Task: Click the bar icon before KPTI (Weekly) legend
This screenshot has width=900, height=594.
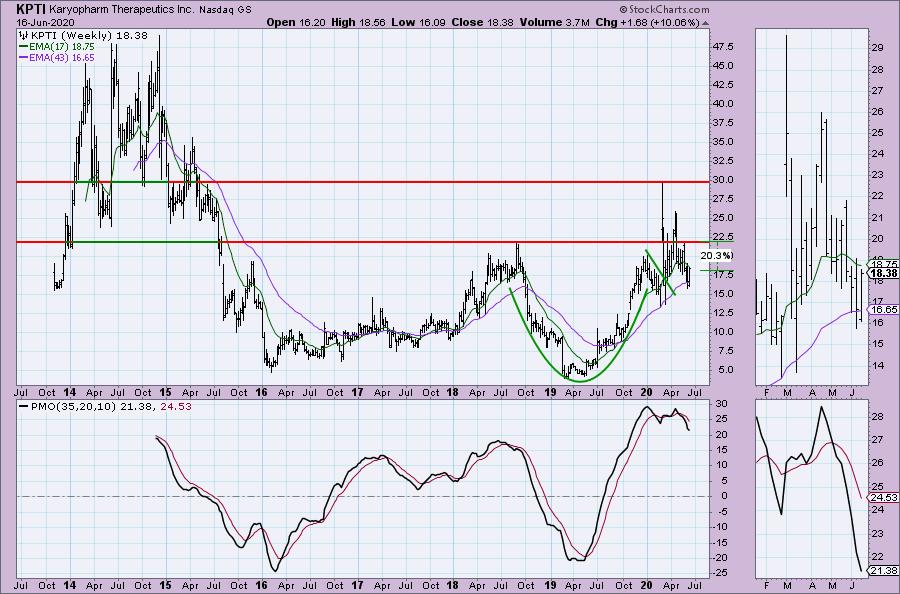Action: pos(25,36)
